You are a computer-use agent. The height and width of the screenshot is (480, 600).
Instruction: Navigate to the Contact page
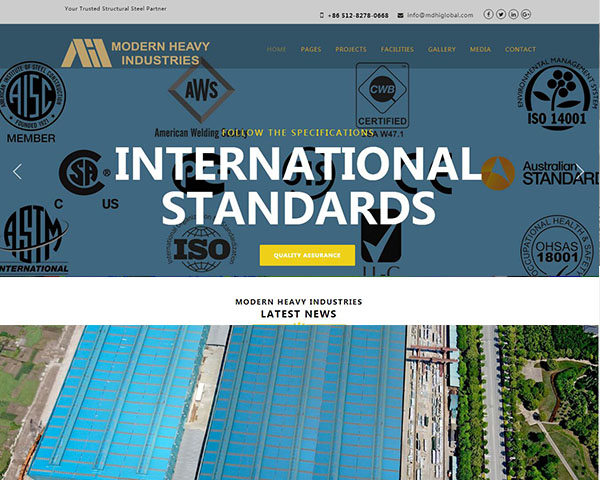520,49
